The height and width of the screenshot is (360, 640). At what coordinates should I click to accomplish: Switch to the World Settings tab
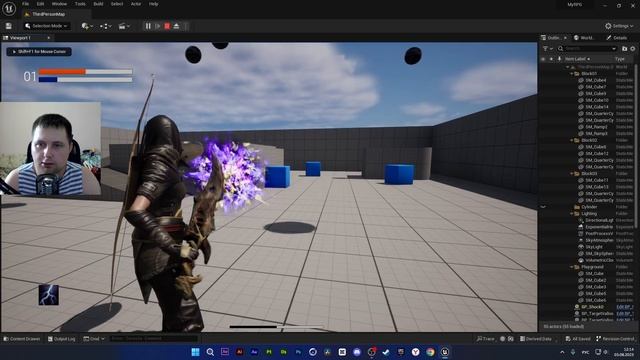[584, 38]
